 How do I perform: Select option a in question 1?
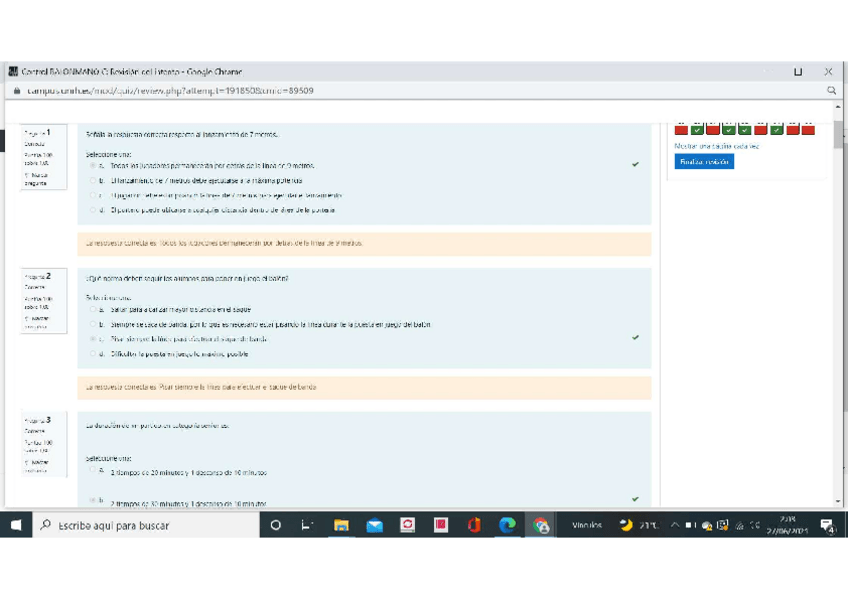click(92, 165)
